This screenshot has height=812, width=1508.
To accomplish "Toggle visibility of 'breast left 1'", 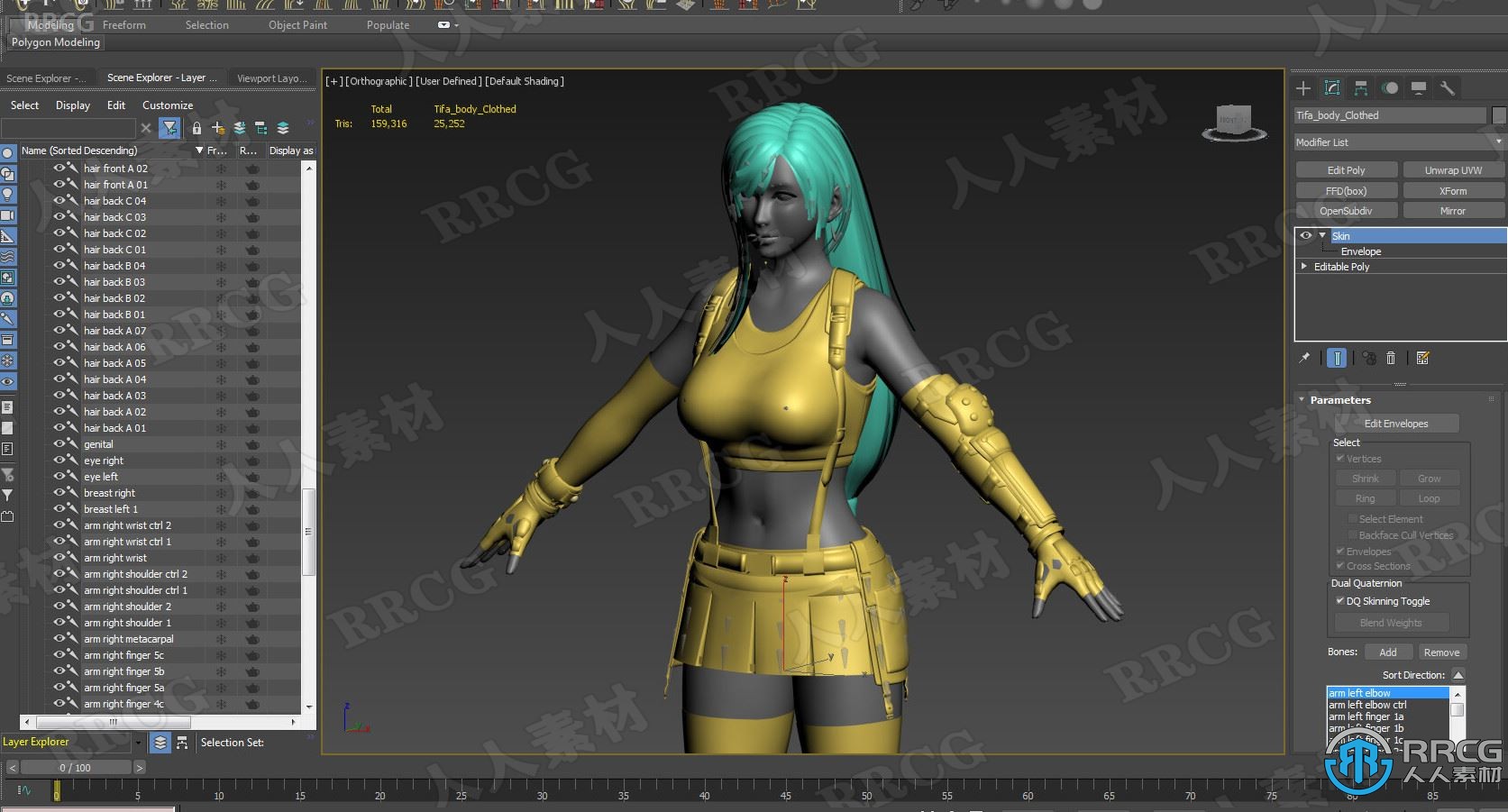I will pyautogui.click(x=60, y=508).
